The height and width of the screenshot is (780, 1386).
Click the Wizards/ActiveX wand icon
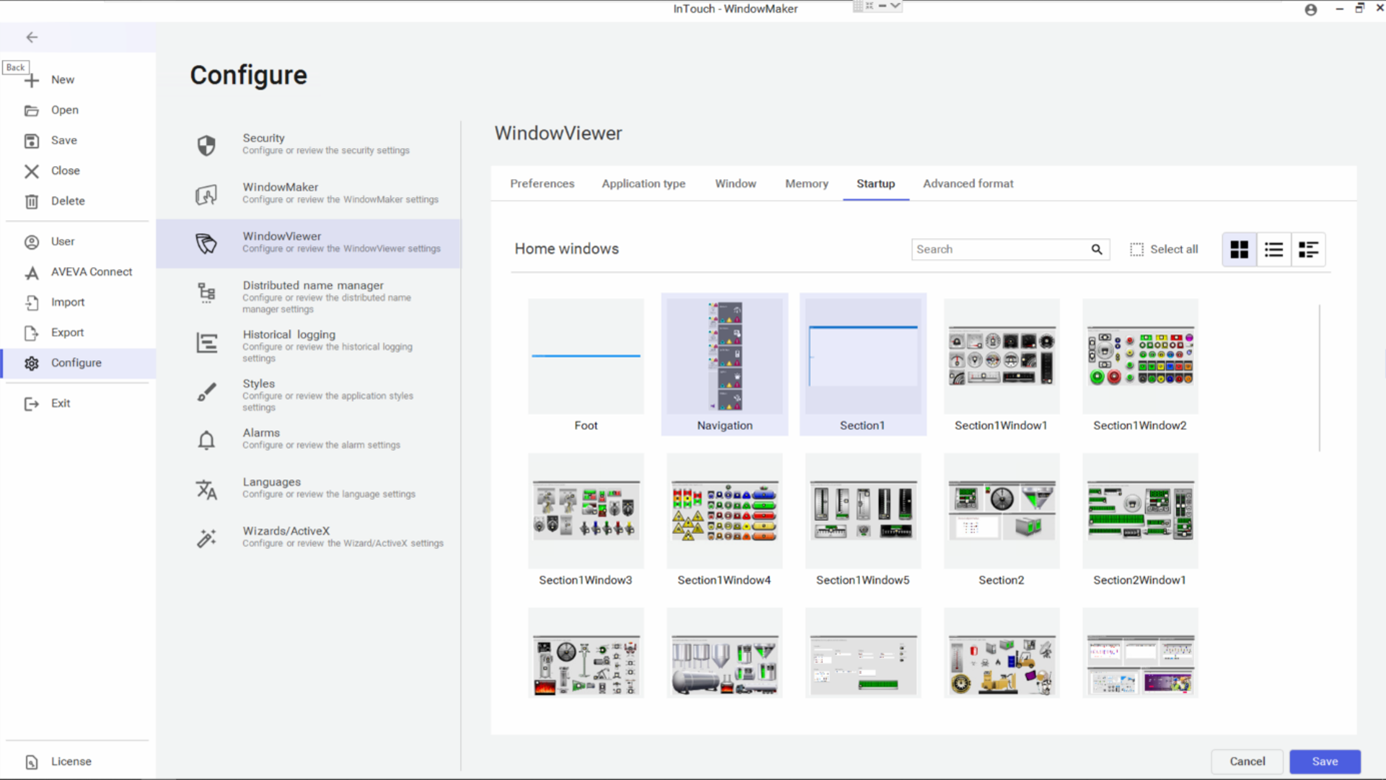coord(207,538)
